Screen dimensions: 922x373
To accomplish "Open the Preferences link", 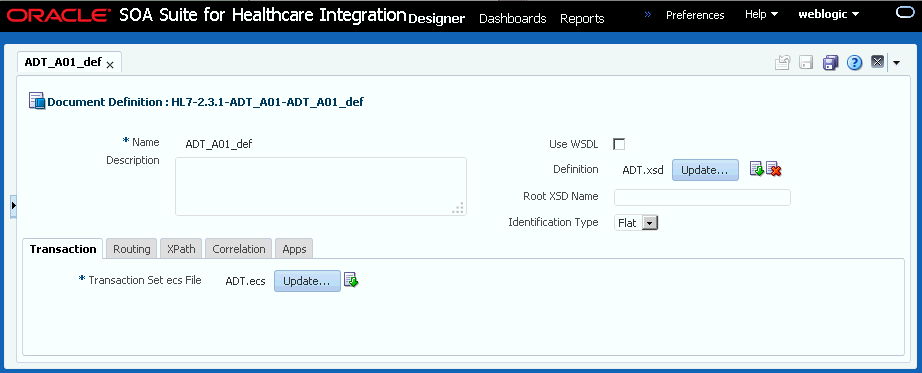I will (x=695, y=15).
